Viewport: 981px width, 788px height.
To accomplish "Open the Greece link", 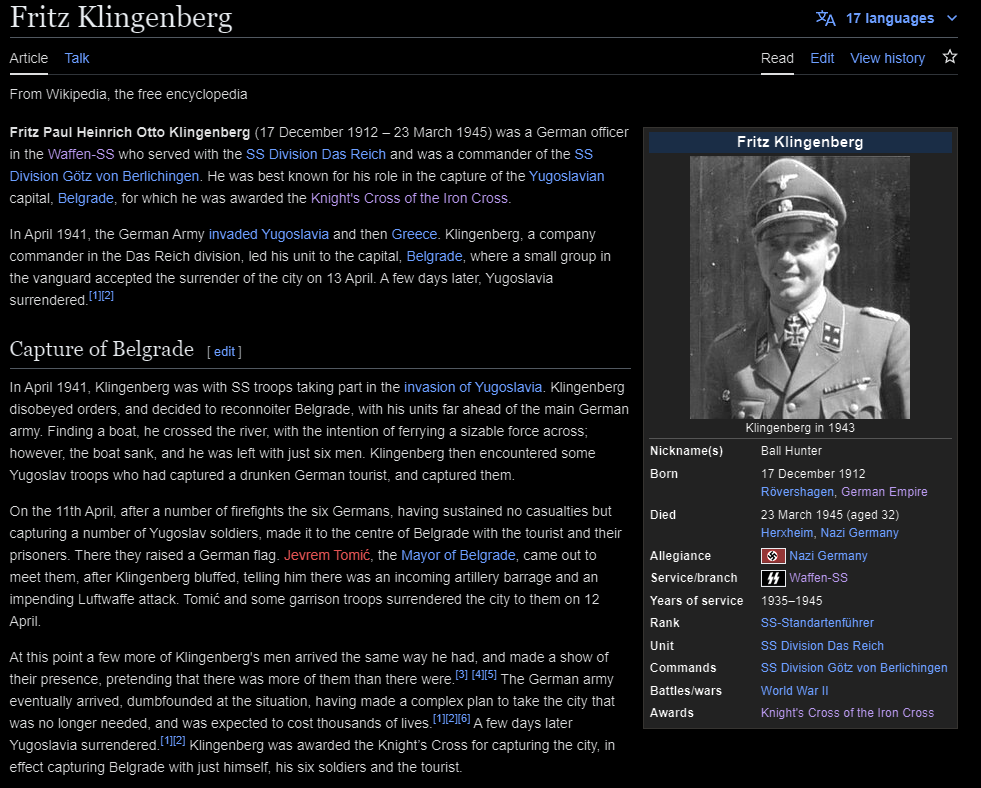I will (x=414, y=235).
